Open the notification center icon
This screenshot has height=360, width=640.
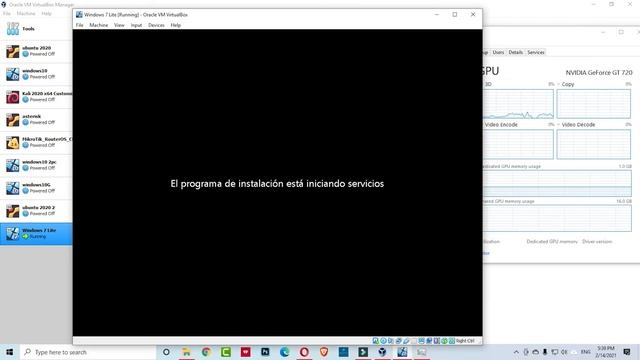pyautogui.click(x=627, y=352)
